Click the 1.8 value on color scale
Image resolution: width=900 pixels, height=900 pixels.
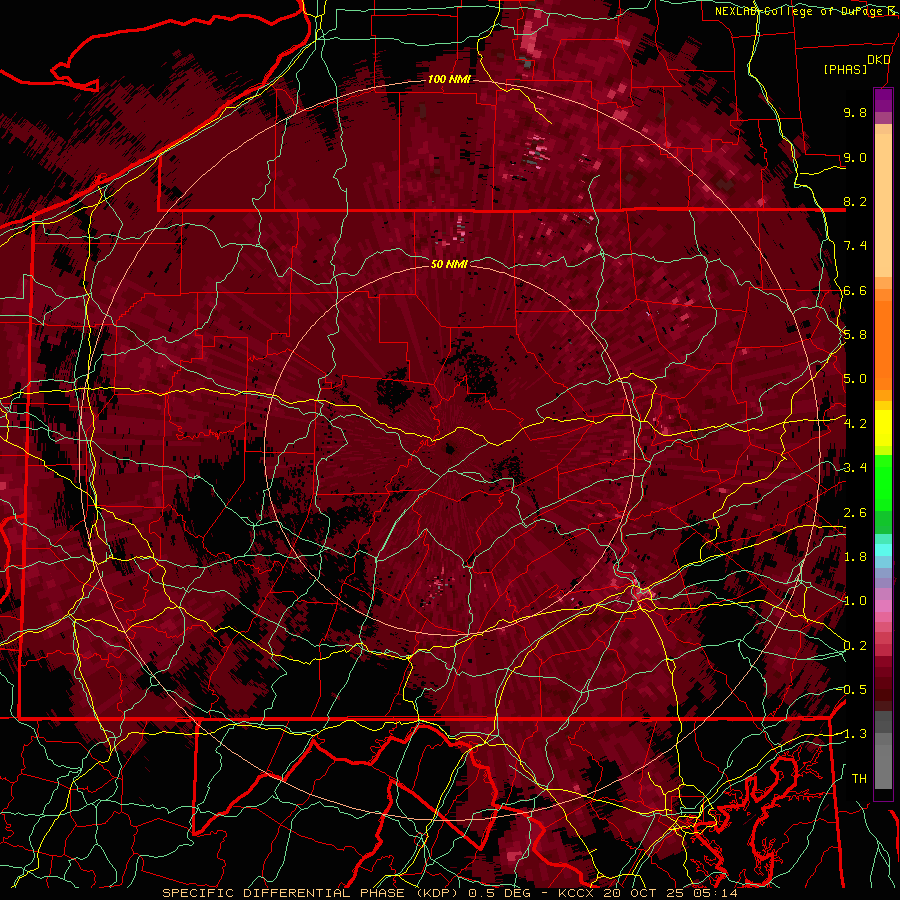point(855,557)
